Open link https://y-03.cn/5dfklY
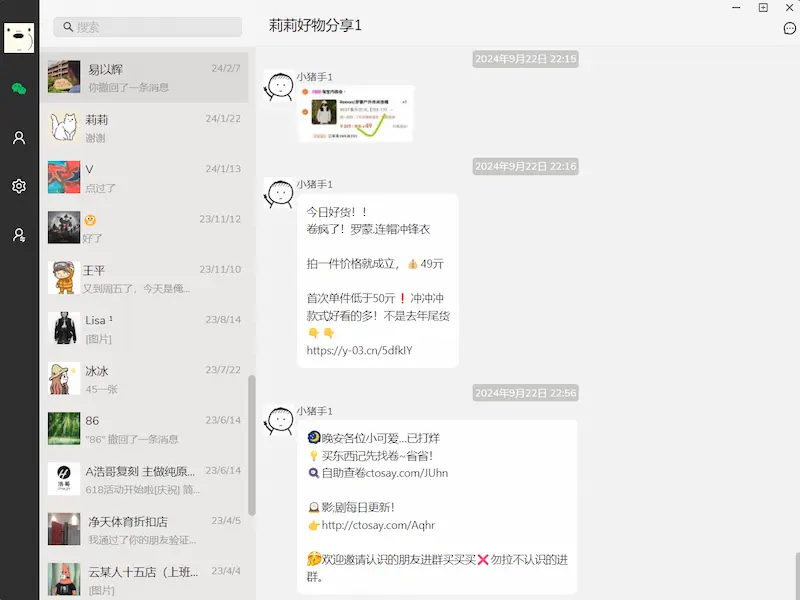Screen dimensions: 800x600 tap(360, 351)
